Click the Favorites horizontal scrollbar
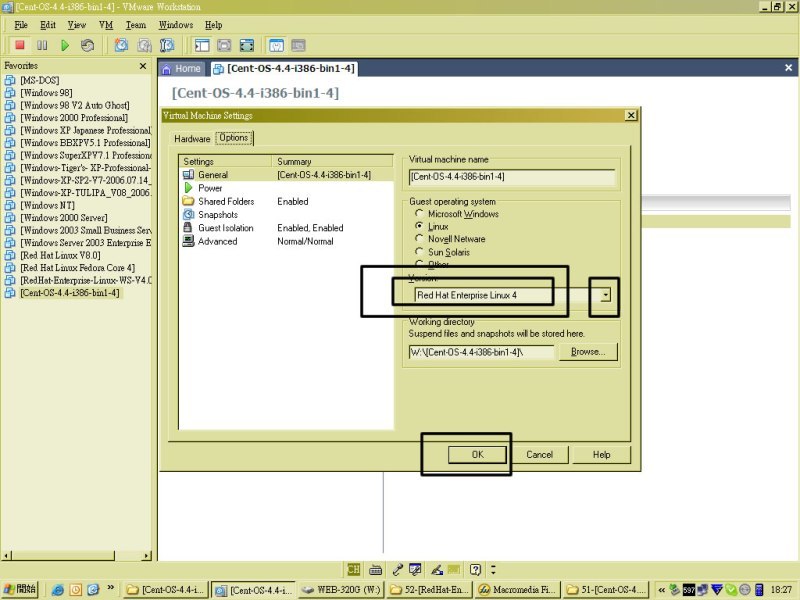This screenshot has height=600, width=800. (77, 555)
